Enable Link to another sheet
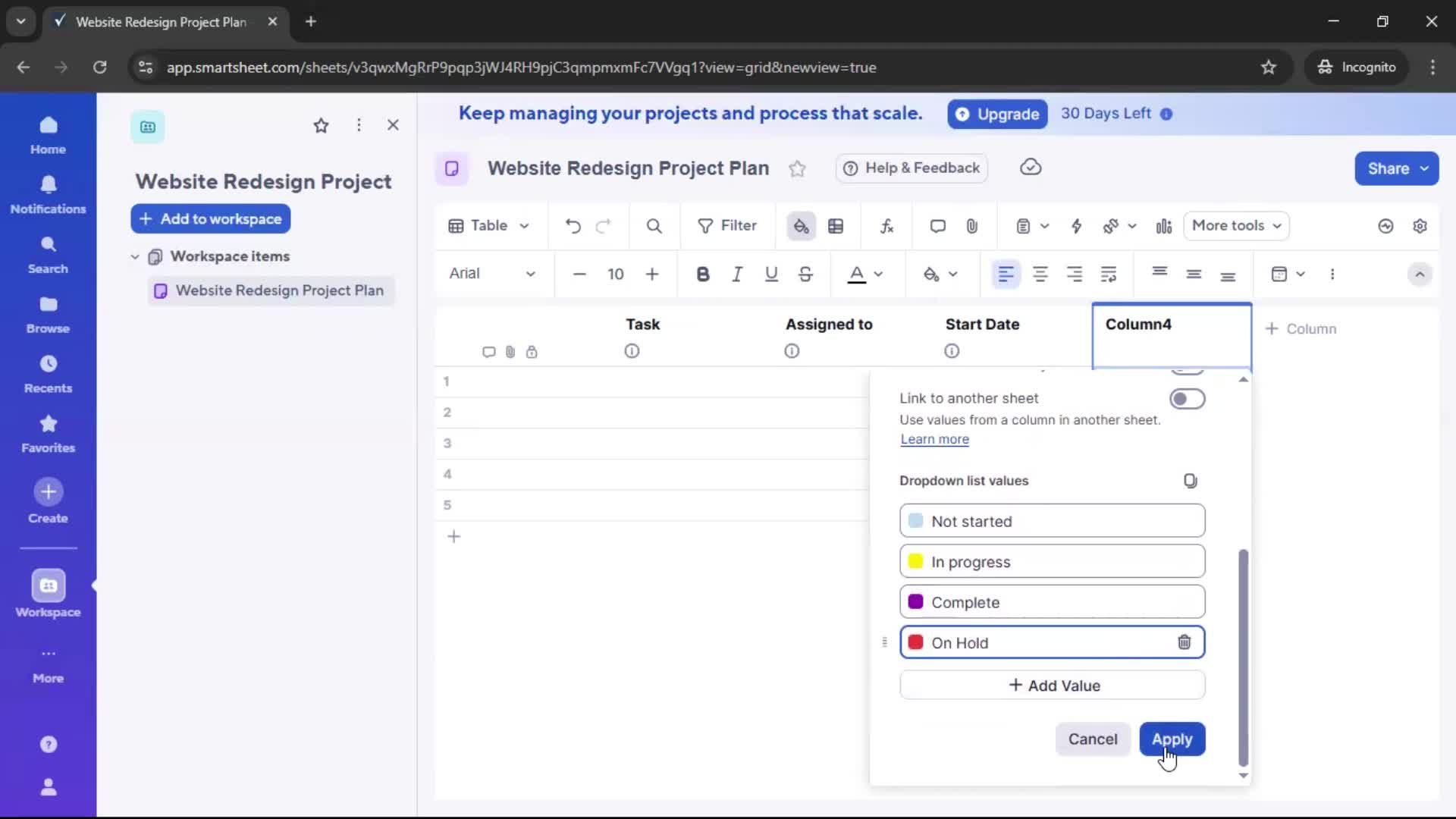 pos(1188,399)
